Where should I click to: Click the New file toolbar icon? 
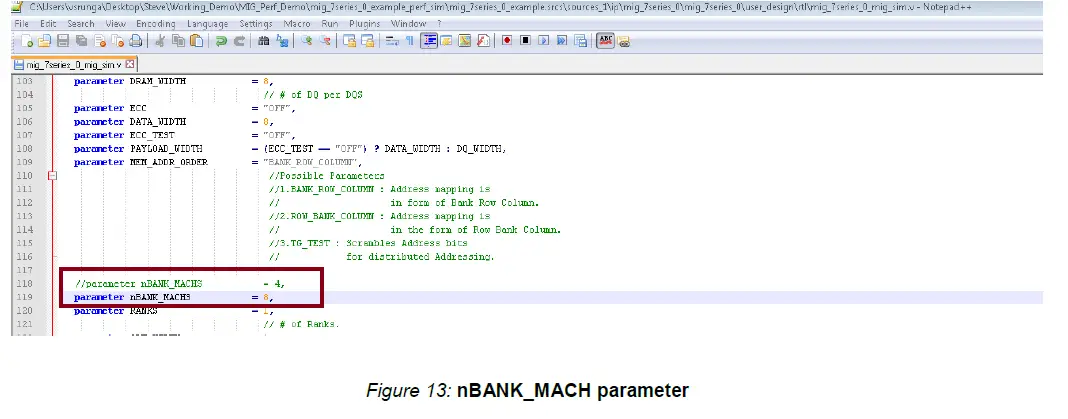point(27,41)
